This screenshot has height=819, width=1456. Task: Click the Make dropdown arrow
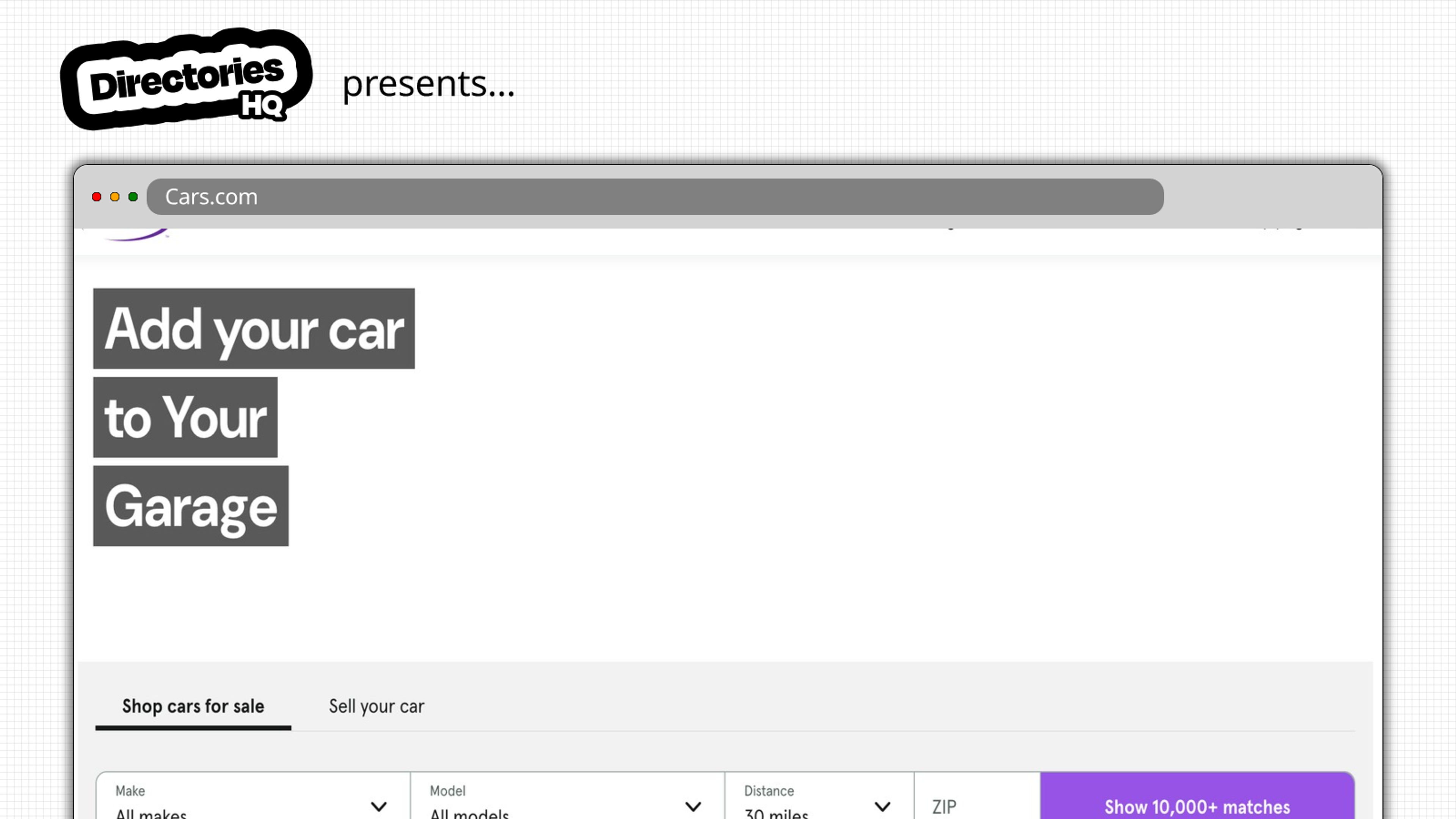pyautogui.click(x=378, y=807)
